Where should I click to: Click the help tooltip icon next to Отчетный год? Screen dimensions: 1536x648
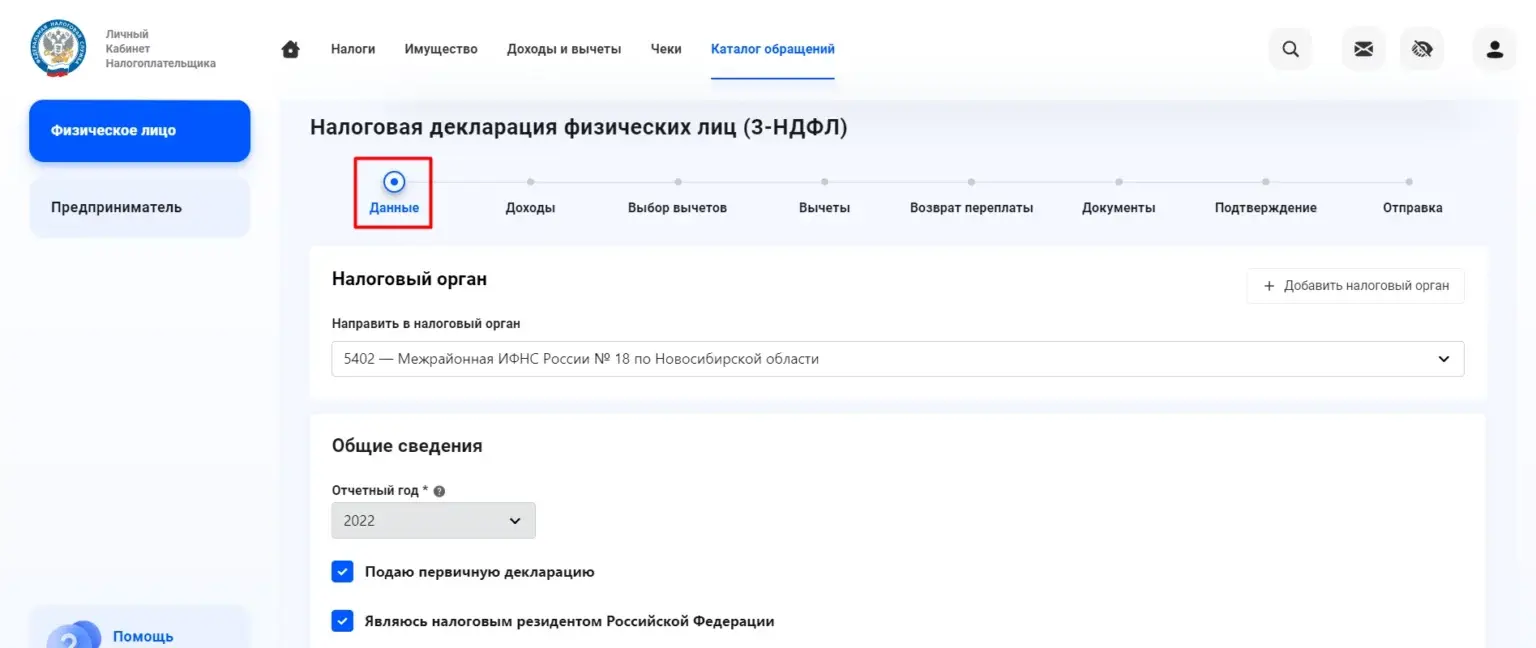(439, 491)
